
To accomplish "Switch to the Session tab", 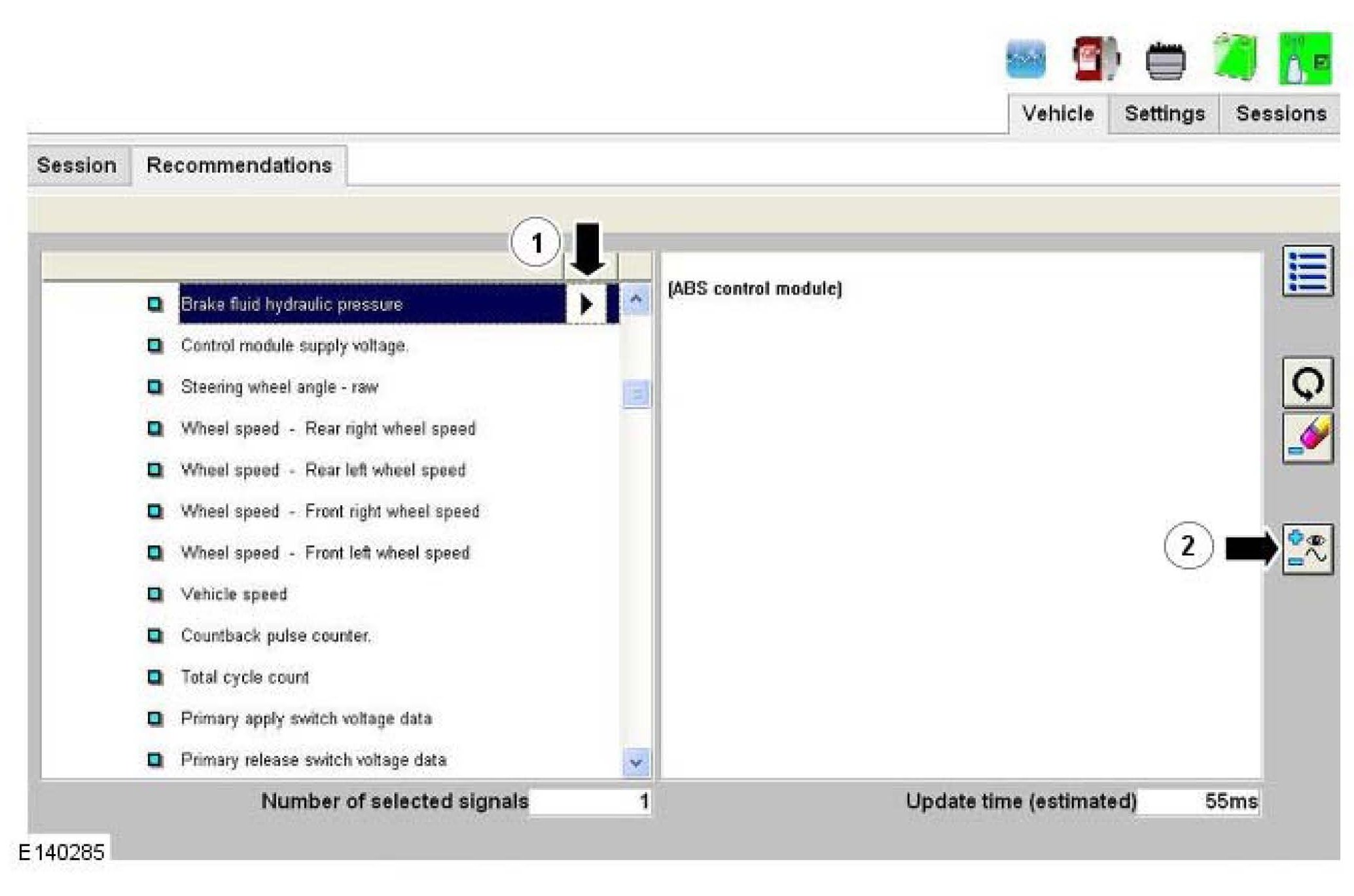I will tap(77, 166).
